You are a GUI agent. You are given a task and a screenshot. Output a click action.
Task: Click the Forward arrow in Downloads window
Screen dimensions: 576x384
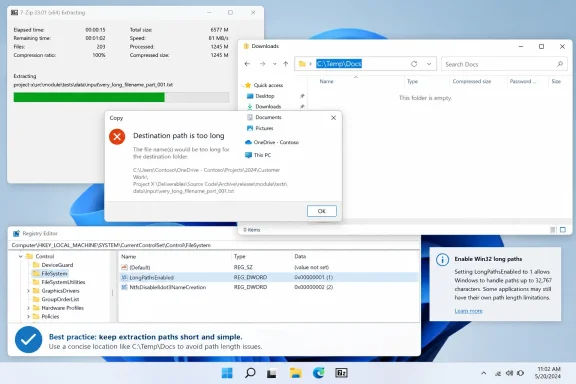262,64
